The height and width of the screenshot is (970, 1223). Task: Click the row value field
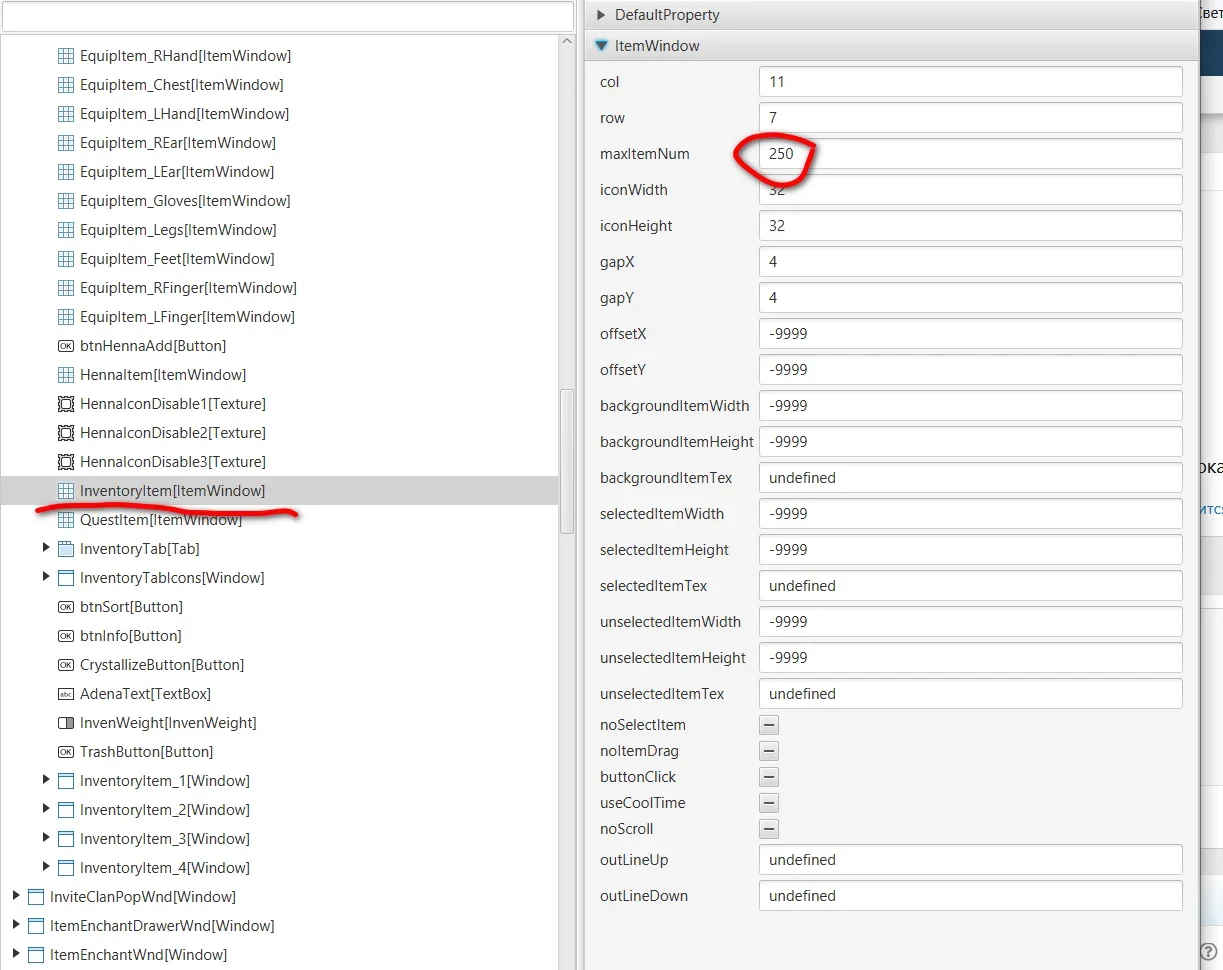tap(970, 118)
